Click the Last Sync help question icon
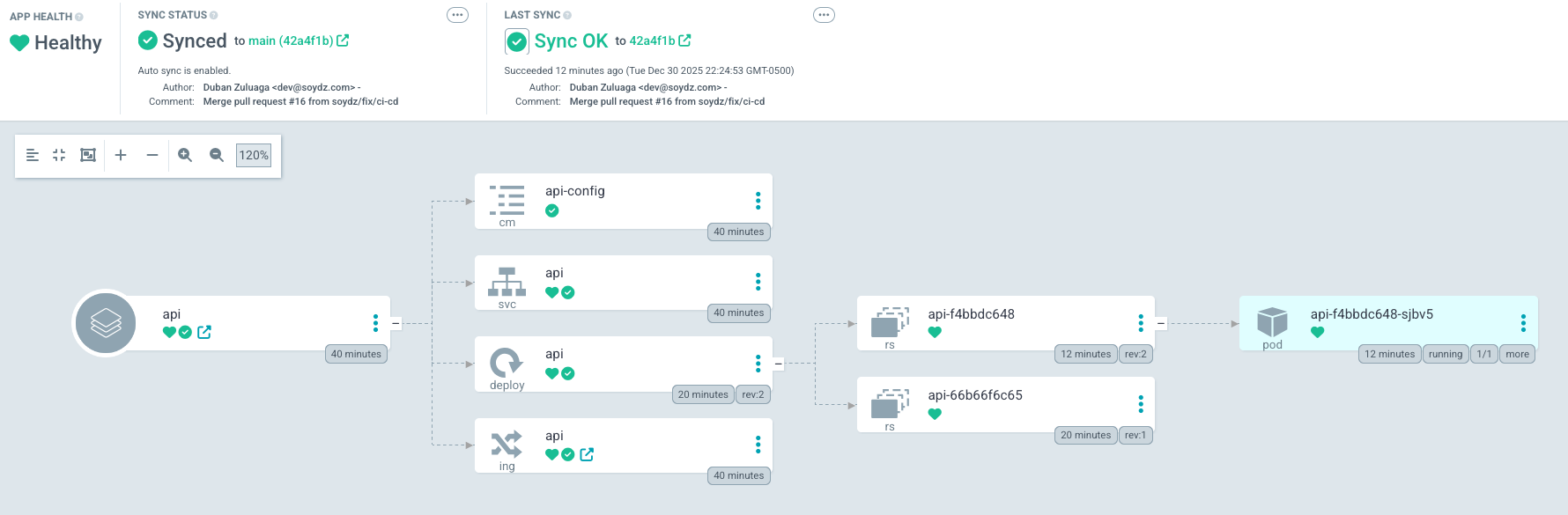This screenshot has height=515, width=1568. point(567,15)
